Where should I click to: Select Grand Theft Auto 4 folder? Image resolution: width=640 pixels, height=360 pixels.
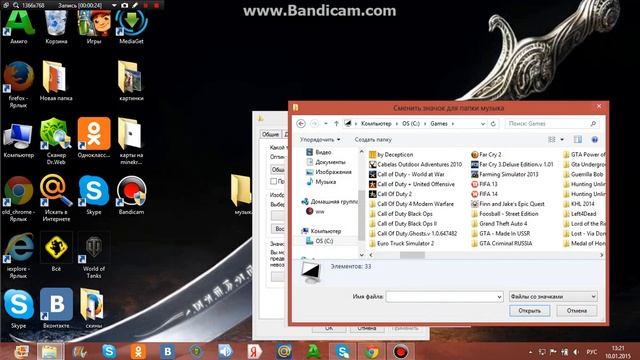point(499,224)
